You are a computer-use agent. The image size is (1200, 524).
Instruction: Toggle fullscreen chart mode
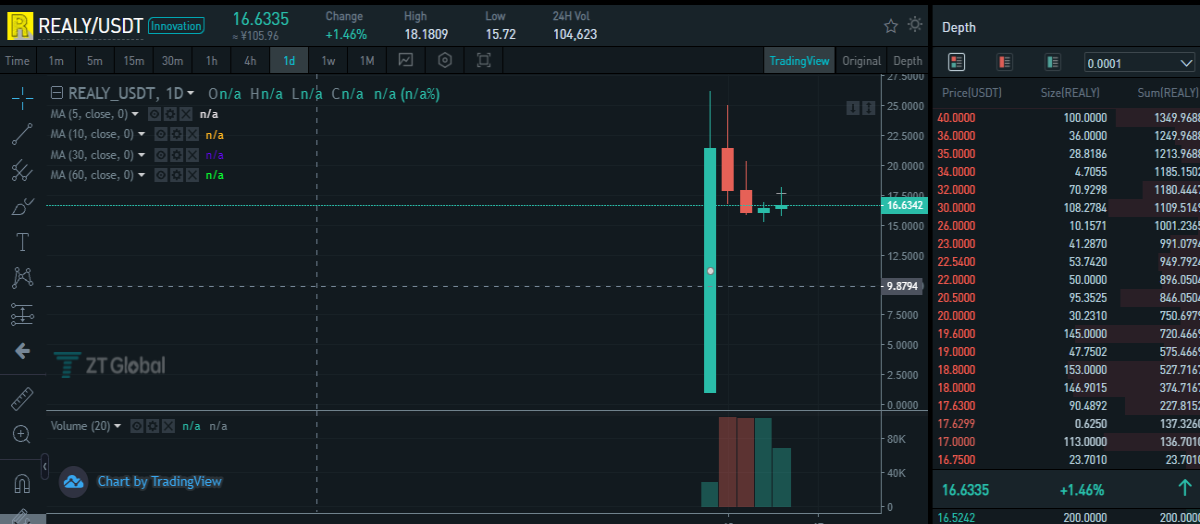pyautogui.click(x=484, y=60)
